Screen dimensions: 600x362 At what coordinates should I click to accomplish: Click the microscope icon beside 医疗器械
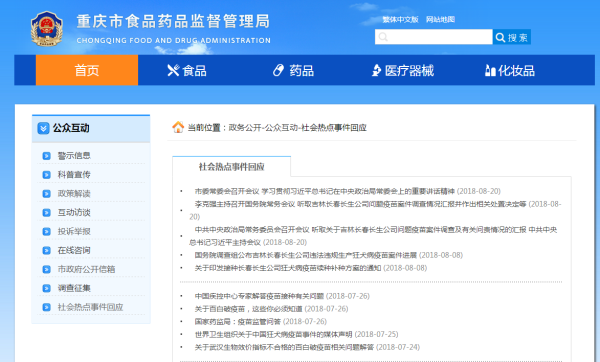click(377, 70)
